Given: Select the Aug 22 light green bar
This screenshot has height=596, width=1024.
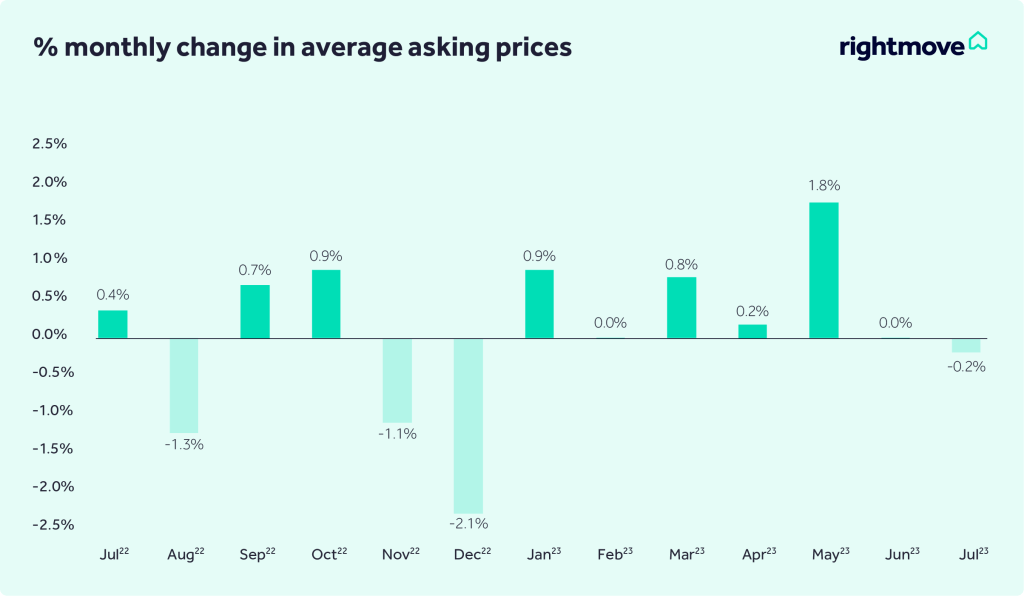Looking at the screenshot, I should pyautogui.click(x=184, y=385).
